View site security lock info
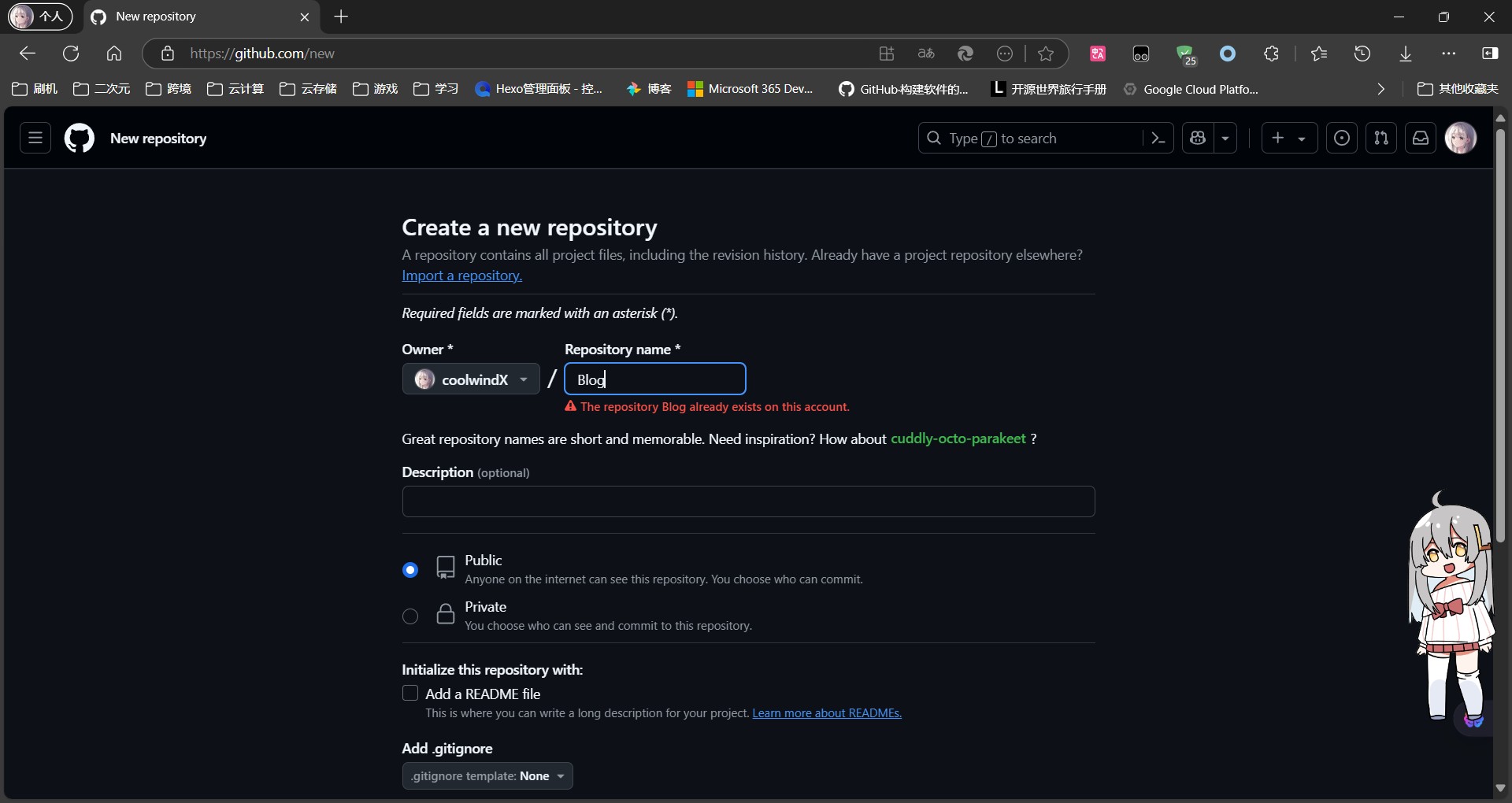 click(168, 54)
